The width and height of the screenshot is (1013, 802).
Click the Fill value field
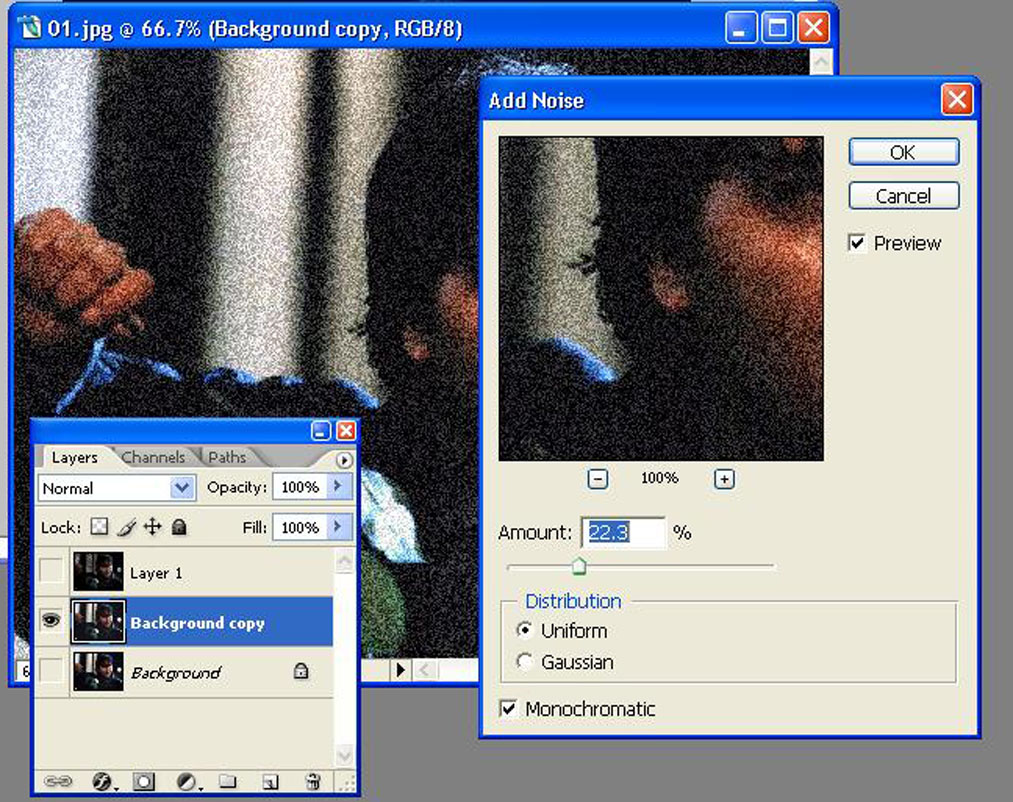click(300, 527)
